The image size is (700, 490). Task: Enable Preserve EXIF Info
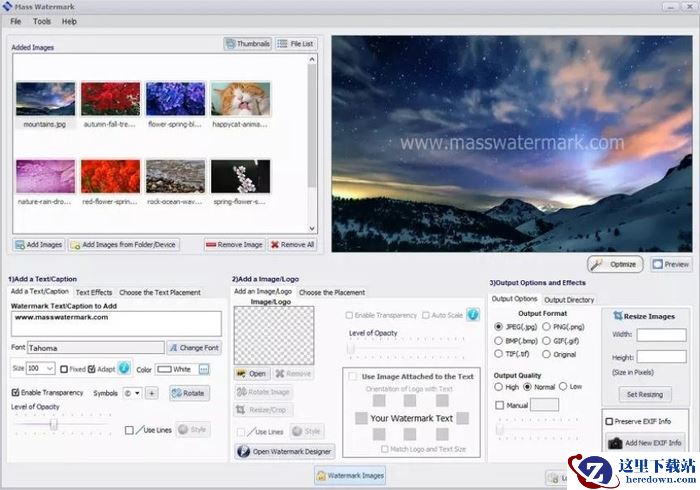[x=609, y=421]
